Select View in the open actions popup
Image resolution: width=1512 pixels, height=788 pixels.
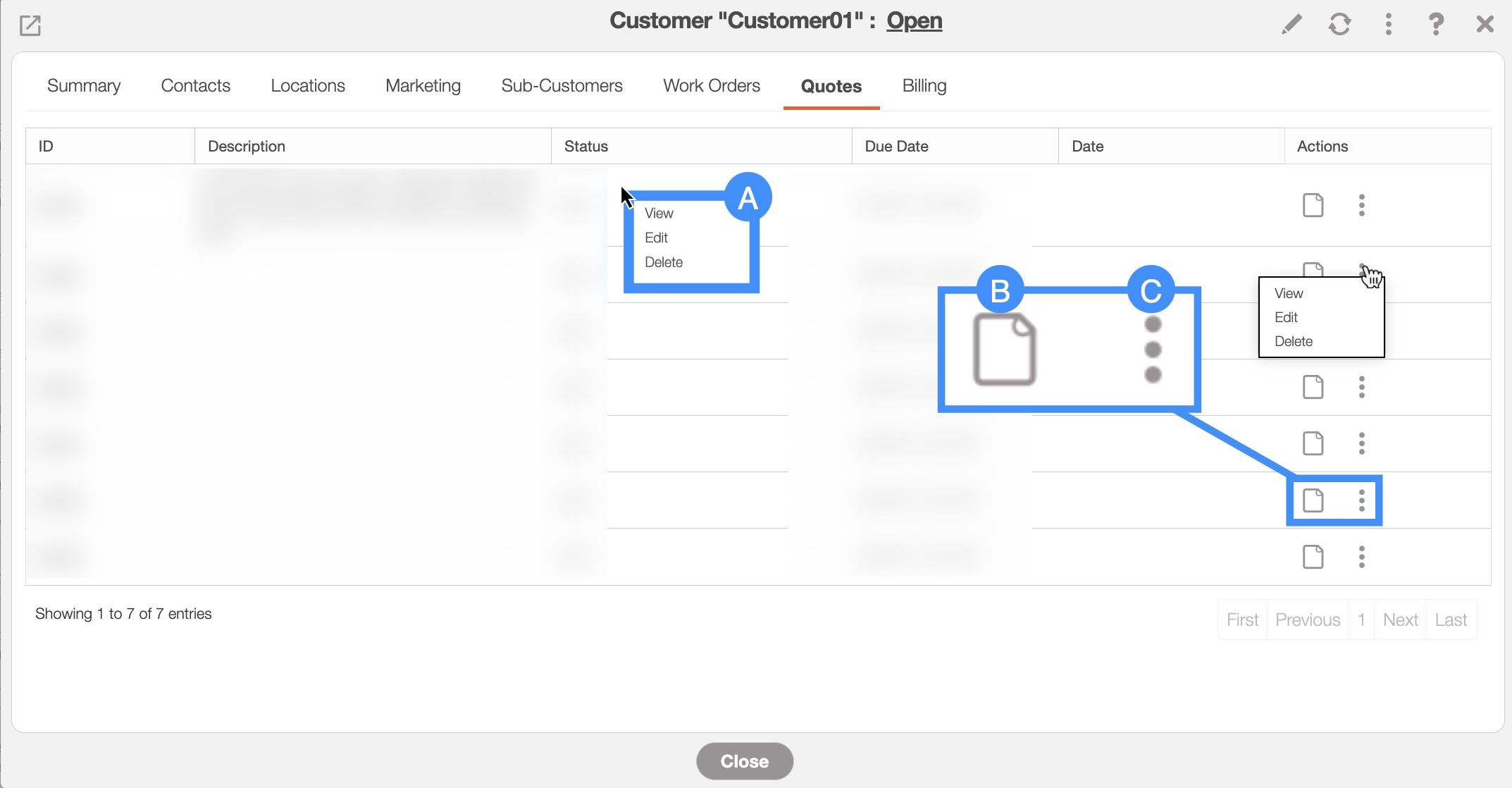point(1289,293)
